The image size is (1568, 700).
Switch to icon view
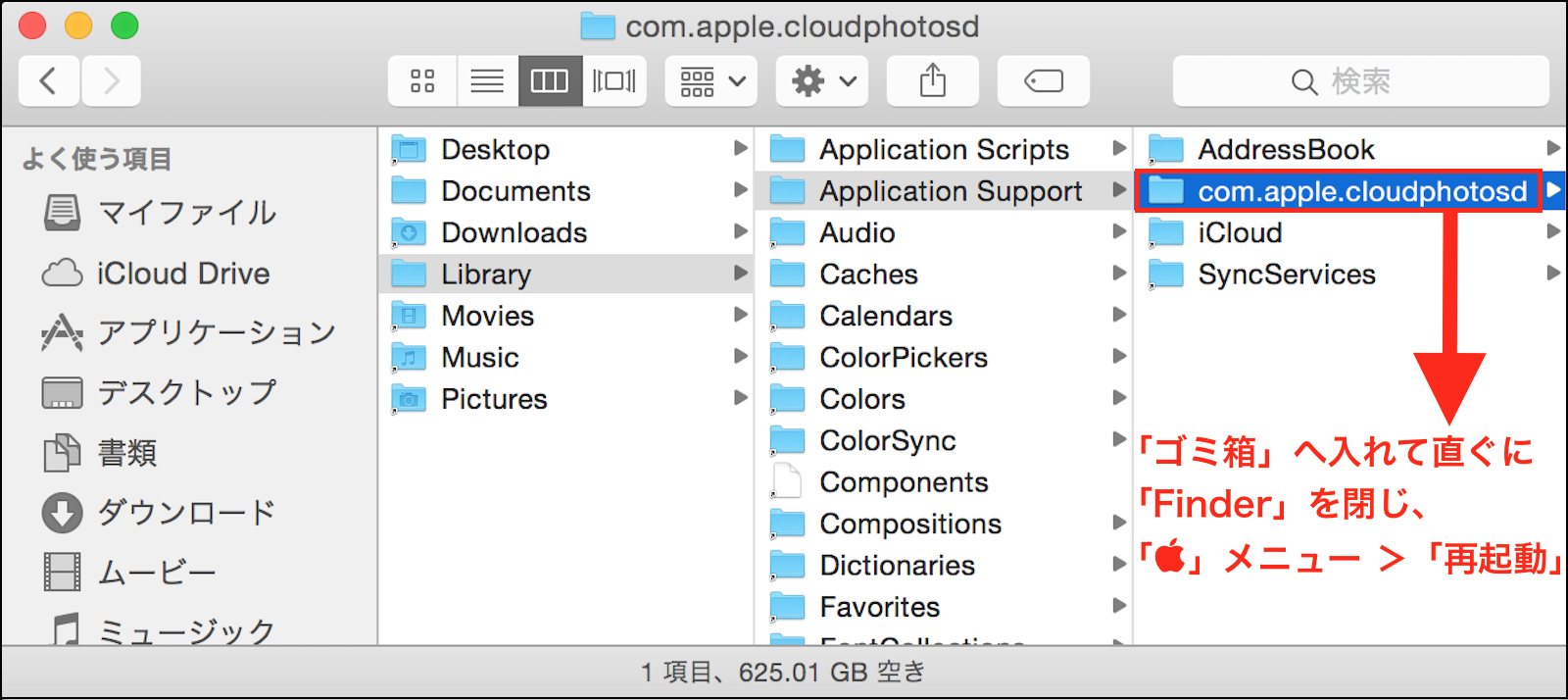pyautogui.click(x=422, y=80)
